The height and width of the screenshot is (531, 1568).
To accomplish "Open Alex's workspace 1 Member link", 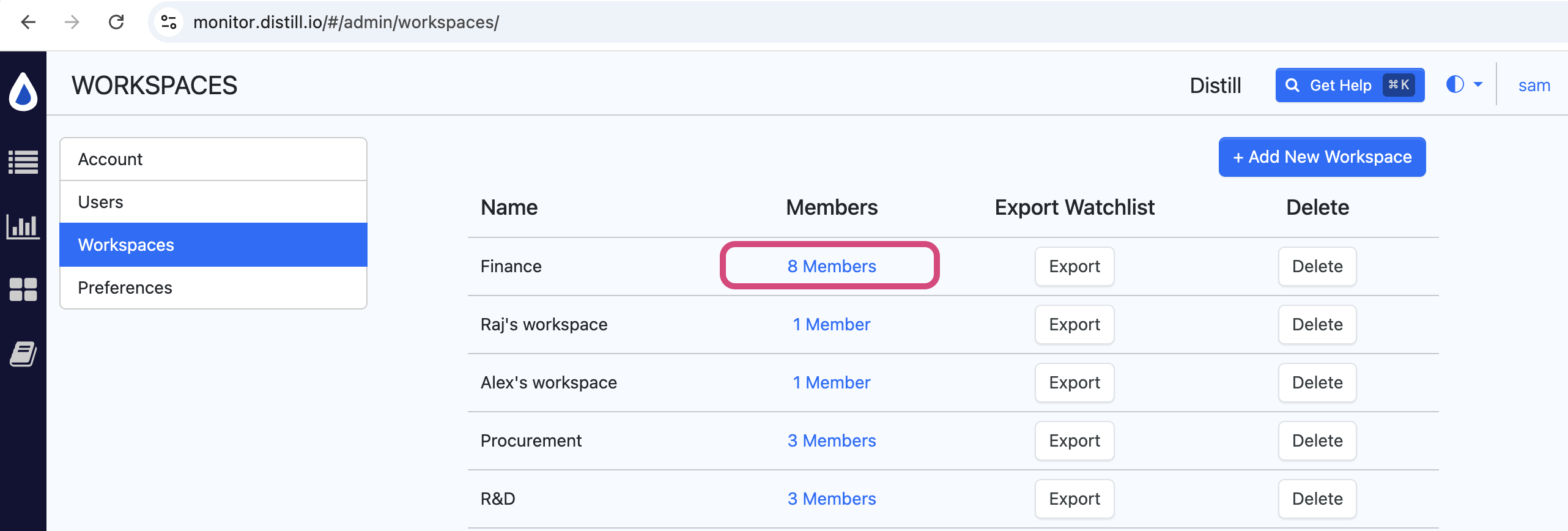I will (832, 382).
